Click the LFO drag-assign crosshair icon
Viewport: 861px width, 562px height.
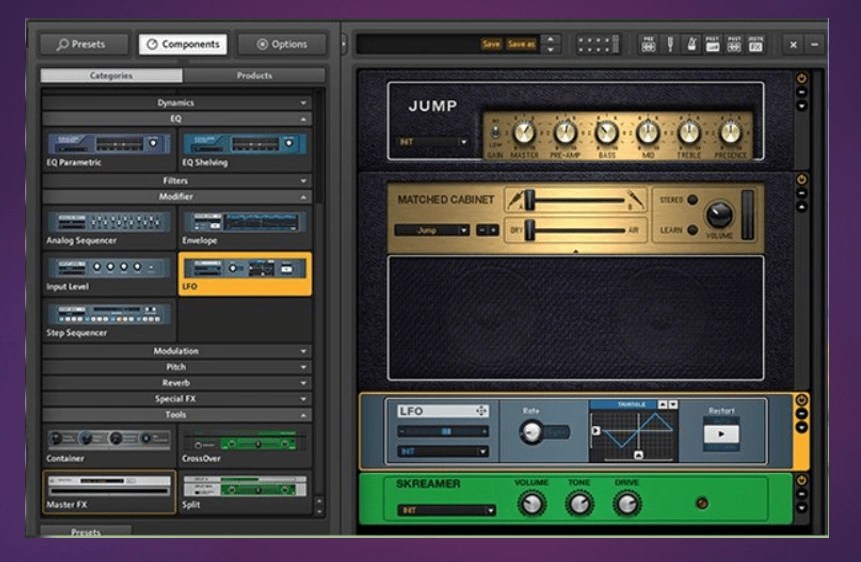click(481, 411)
